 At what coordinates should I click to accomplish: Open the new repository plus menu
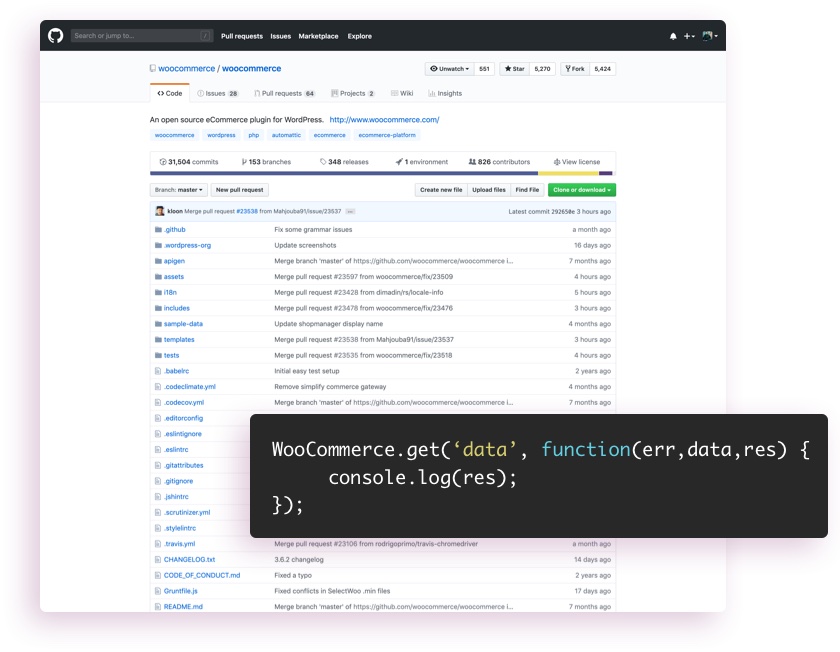(x=690, y=36)
